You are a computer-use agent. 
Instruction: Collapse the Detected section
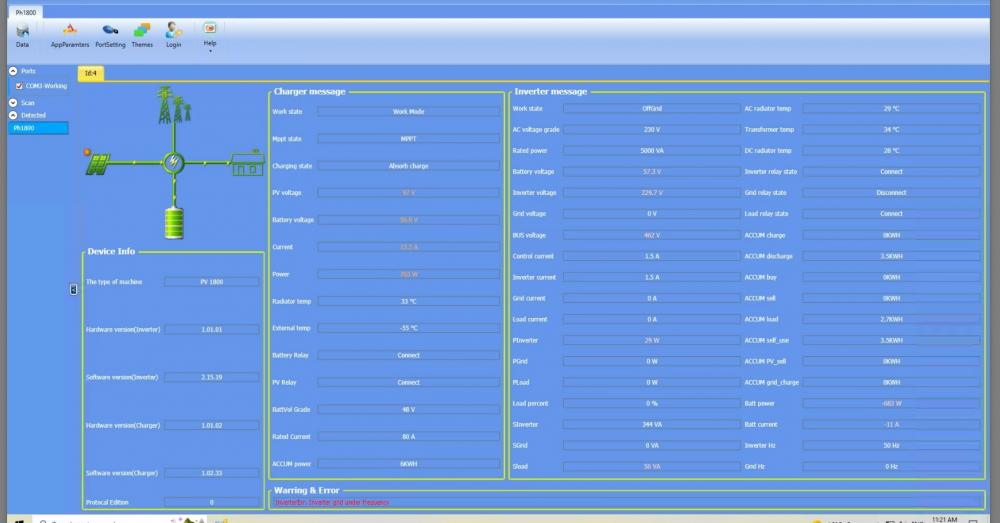click(x=13, y=115)
